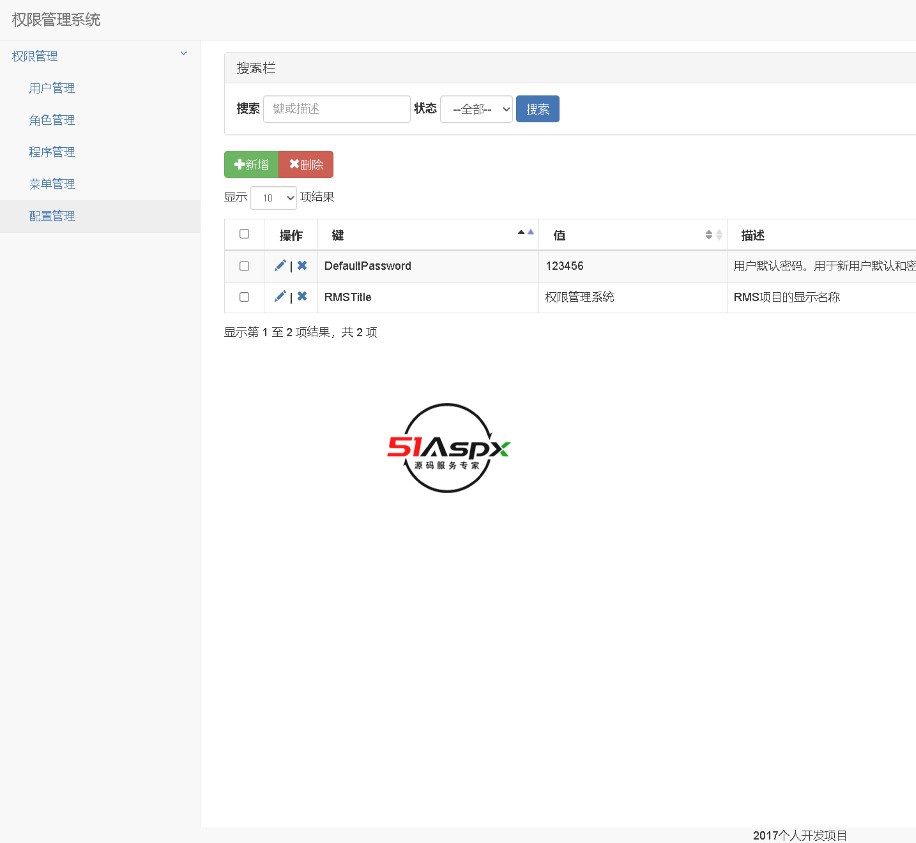The width and height of the screenshot is (916, 843).
Task: Sort table by the 键 column arrows
Action: pyautogui.click(x=525, y=234)
